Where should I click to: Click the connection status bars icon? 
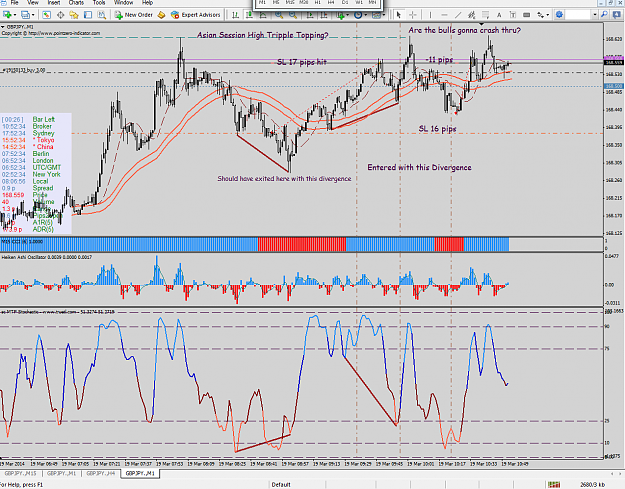(x=554, y=485)
